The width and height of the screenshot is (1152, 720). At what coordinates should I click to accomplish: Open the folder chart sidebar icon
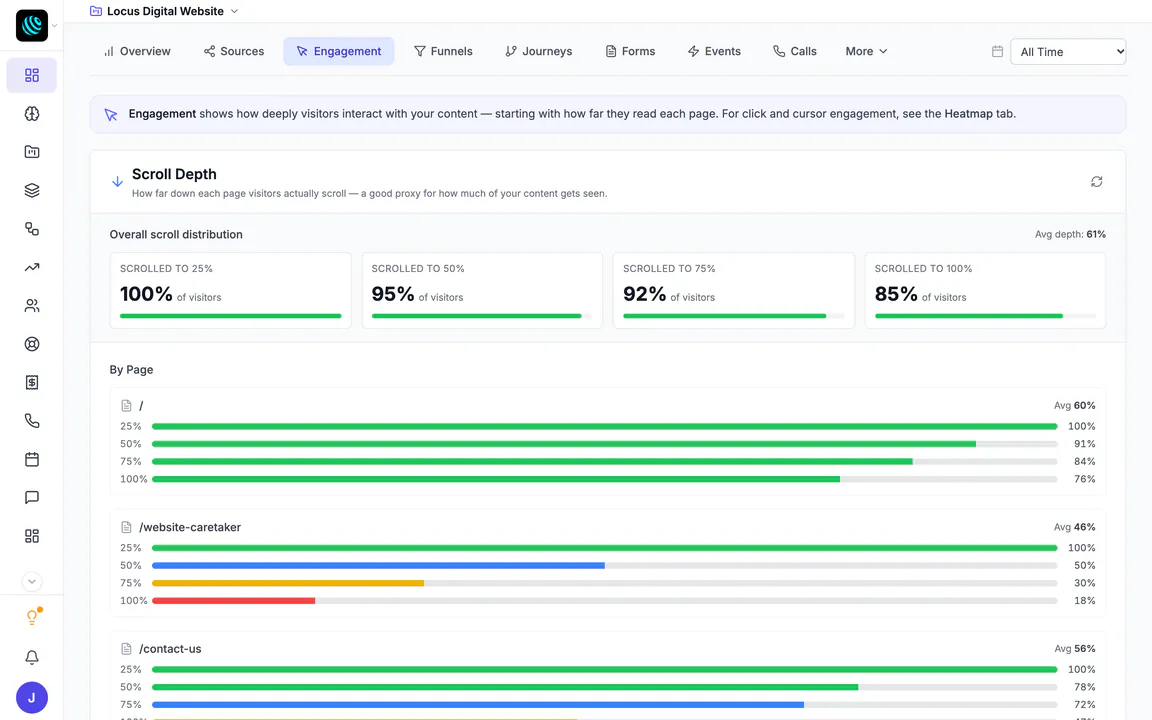[32, 152]
